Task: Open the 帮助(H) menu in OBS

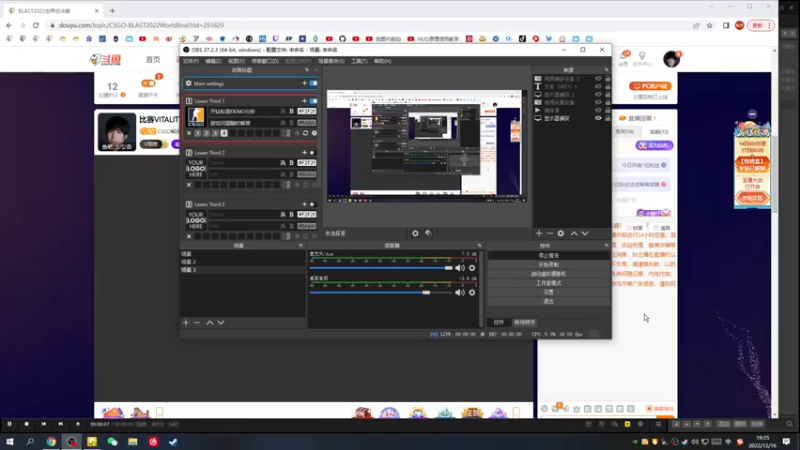Action: (383, 61)
